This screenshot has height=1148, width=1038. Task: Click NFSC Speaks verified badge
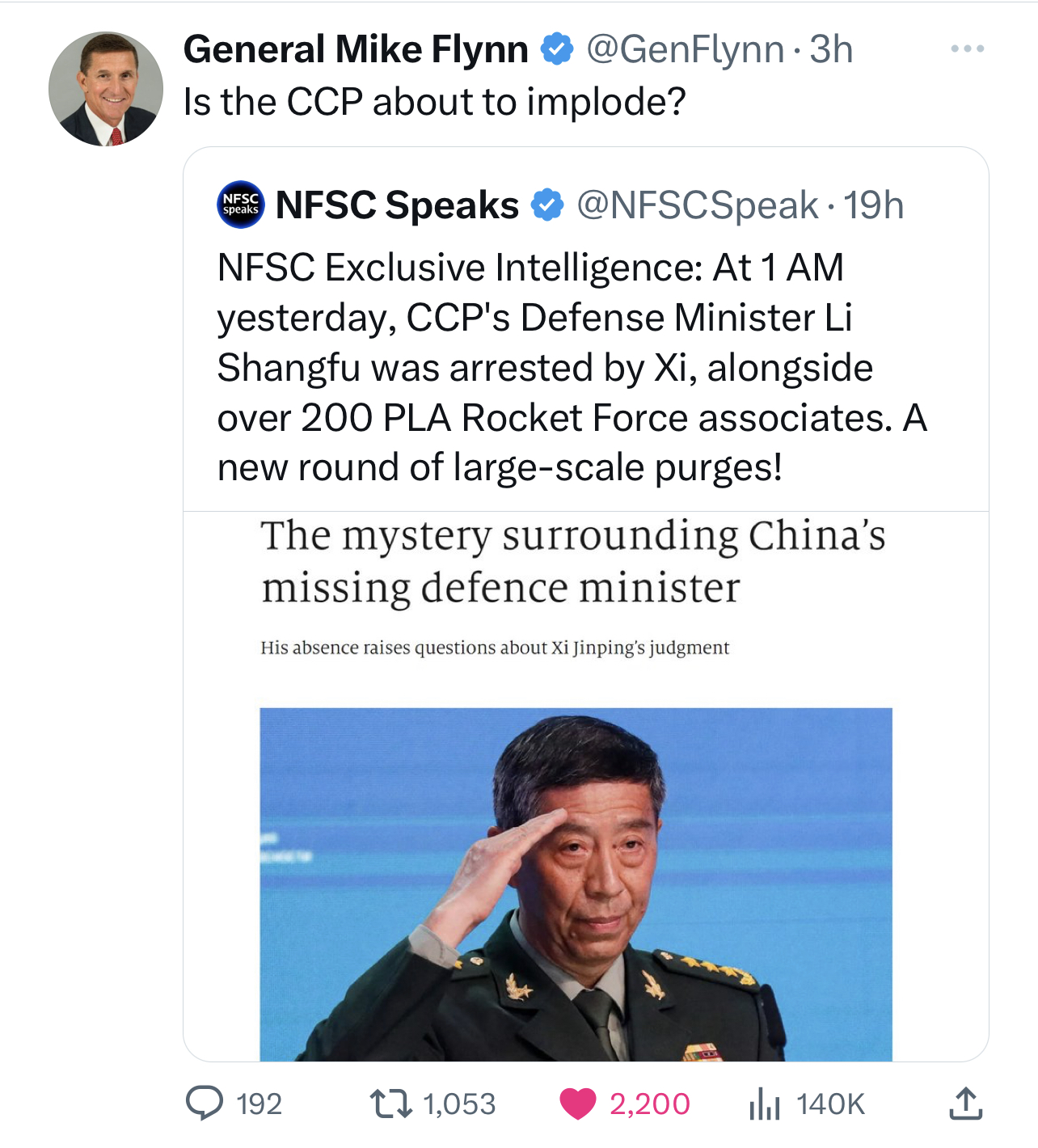pyautogui.click(x=547, y=205)
